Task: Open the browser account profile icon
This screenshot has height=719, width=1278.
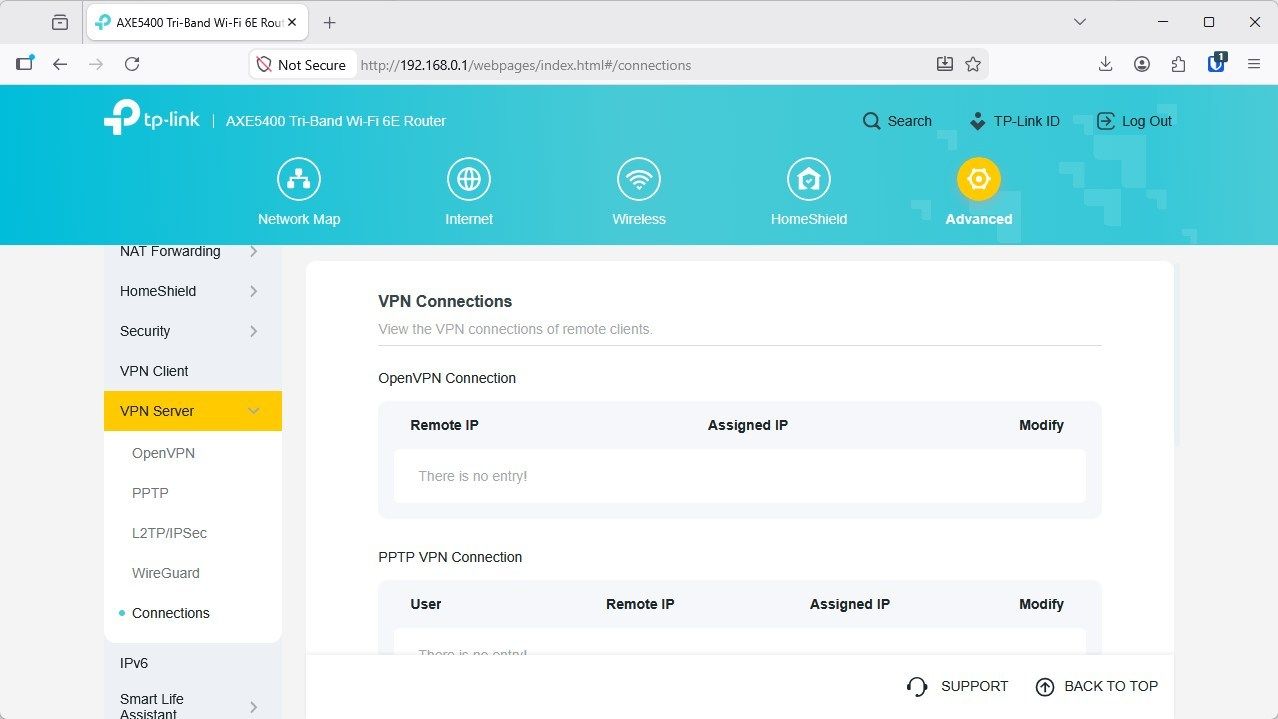Action: click(1142, 64)
